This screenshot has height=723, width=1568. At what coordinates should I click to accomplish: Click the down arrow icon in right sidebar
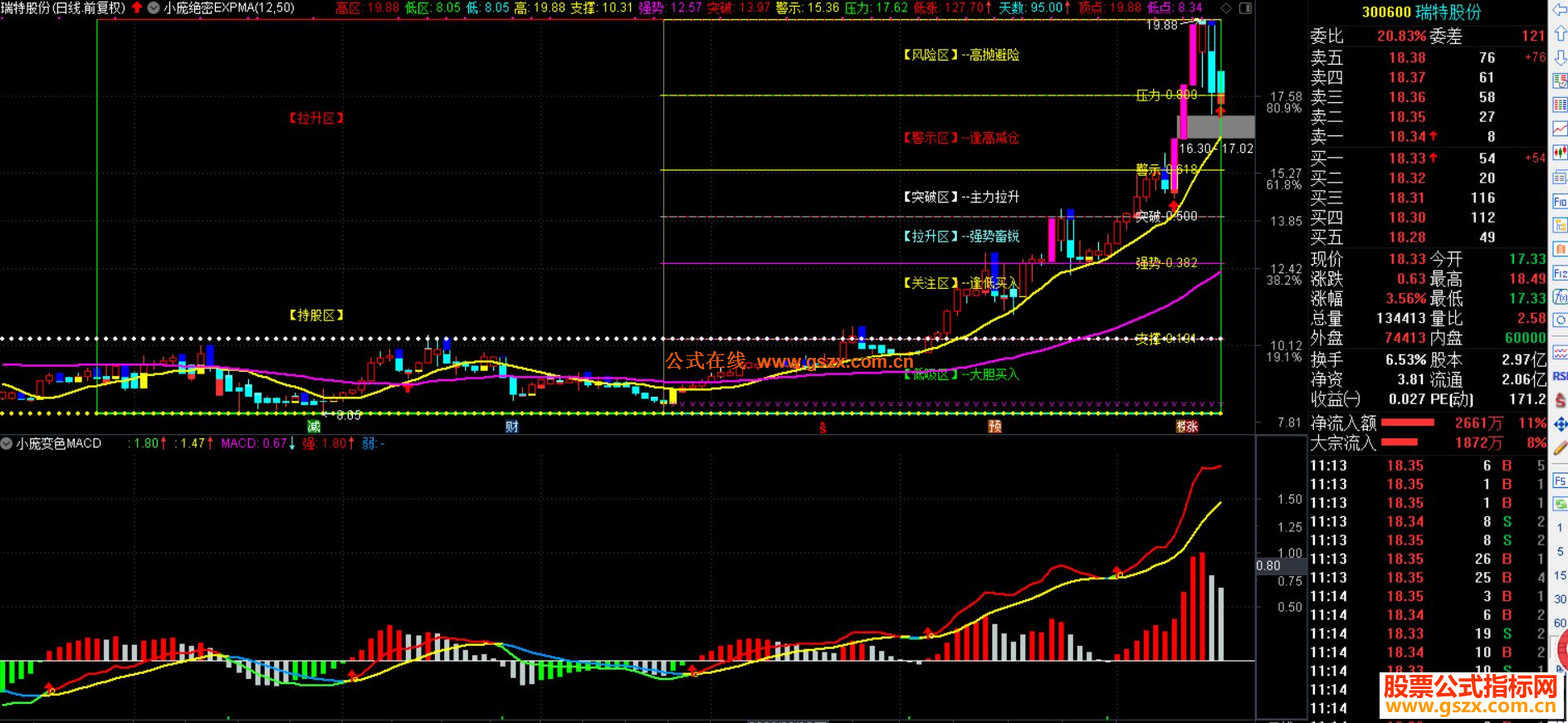(x=1560, y=58)
